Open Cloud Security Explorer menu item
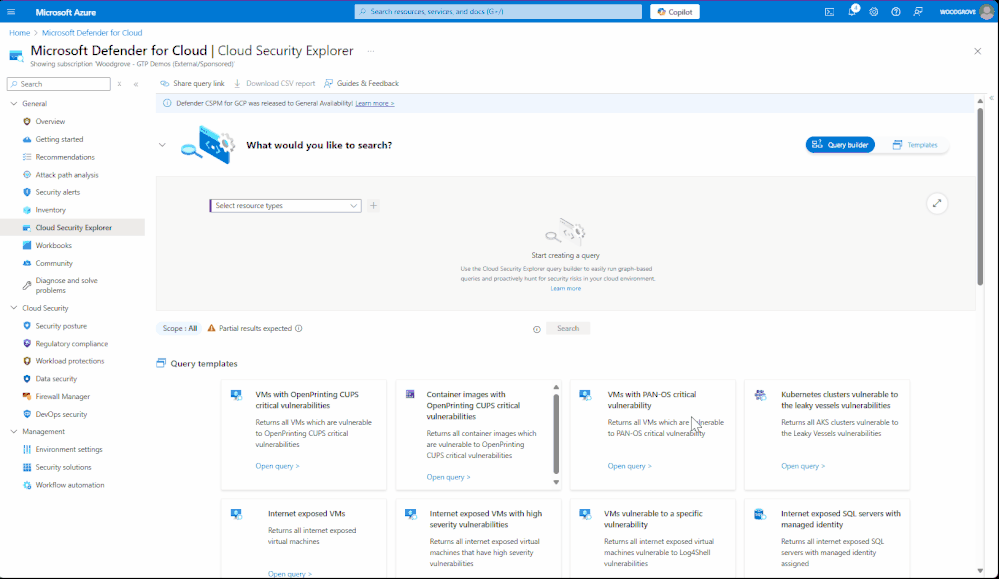999x579 pixels. [x=73, y=227]
